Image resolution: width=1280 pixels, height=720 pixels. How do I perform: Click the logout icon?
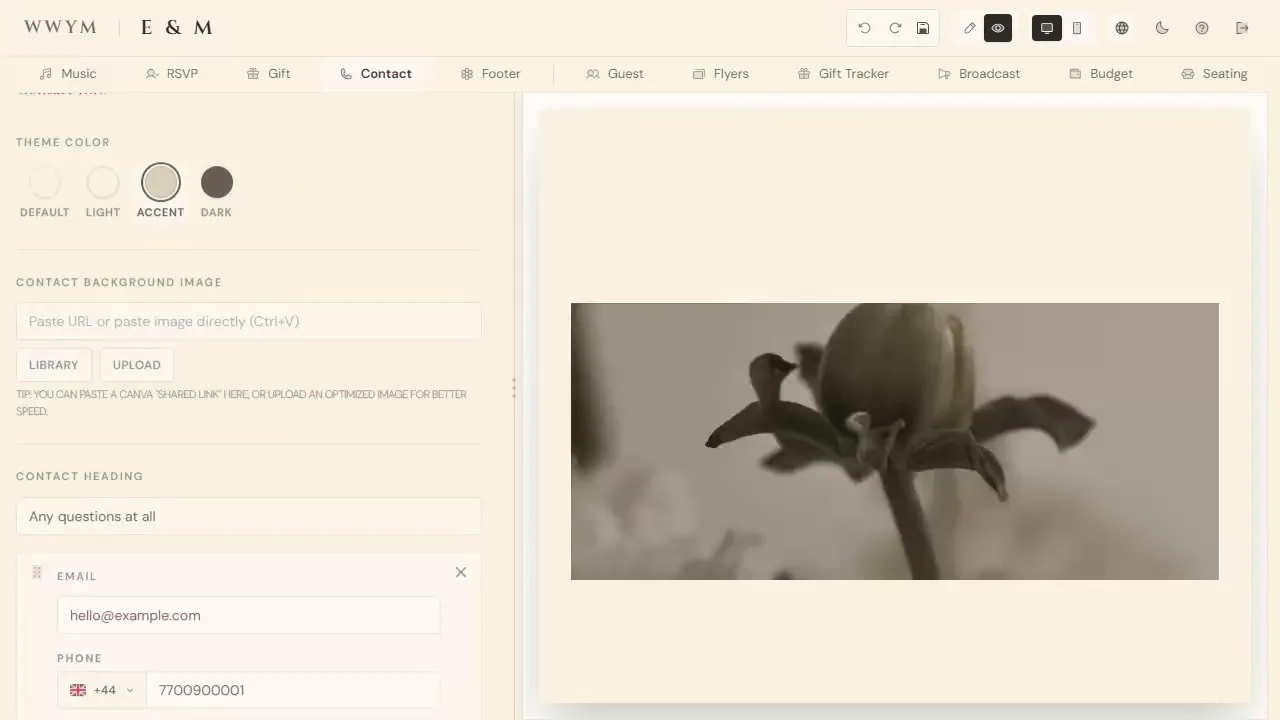pyautogui.click(x=1242, y=28)
